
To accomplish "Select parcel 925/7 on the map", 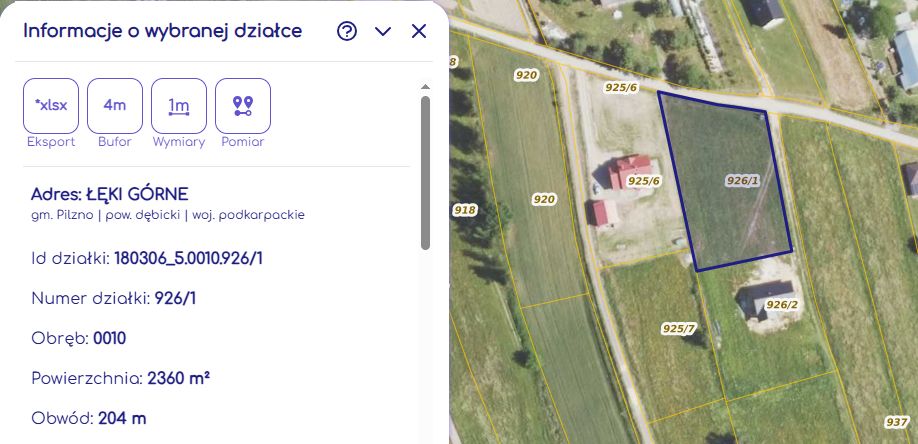I will (679, 329).
